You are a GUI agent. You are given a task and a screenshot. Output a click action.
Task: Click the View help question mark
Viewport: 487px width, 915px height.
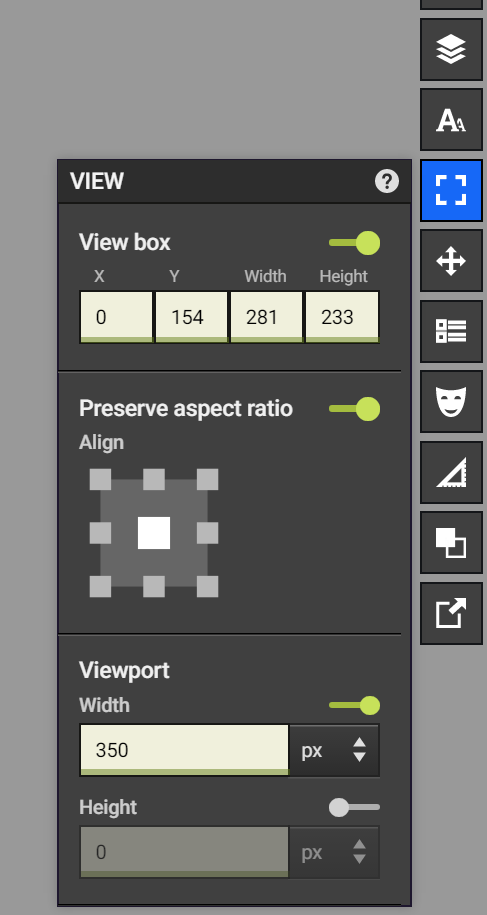click(x=387, y=181)
